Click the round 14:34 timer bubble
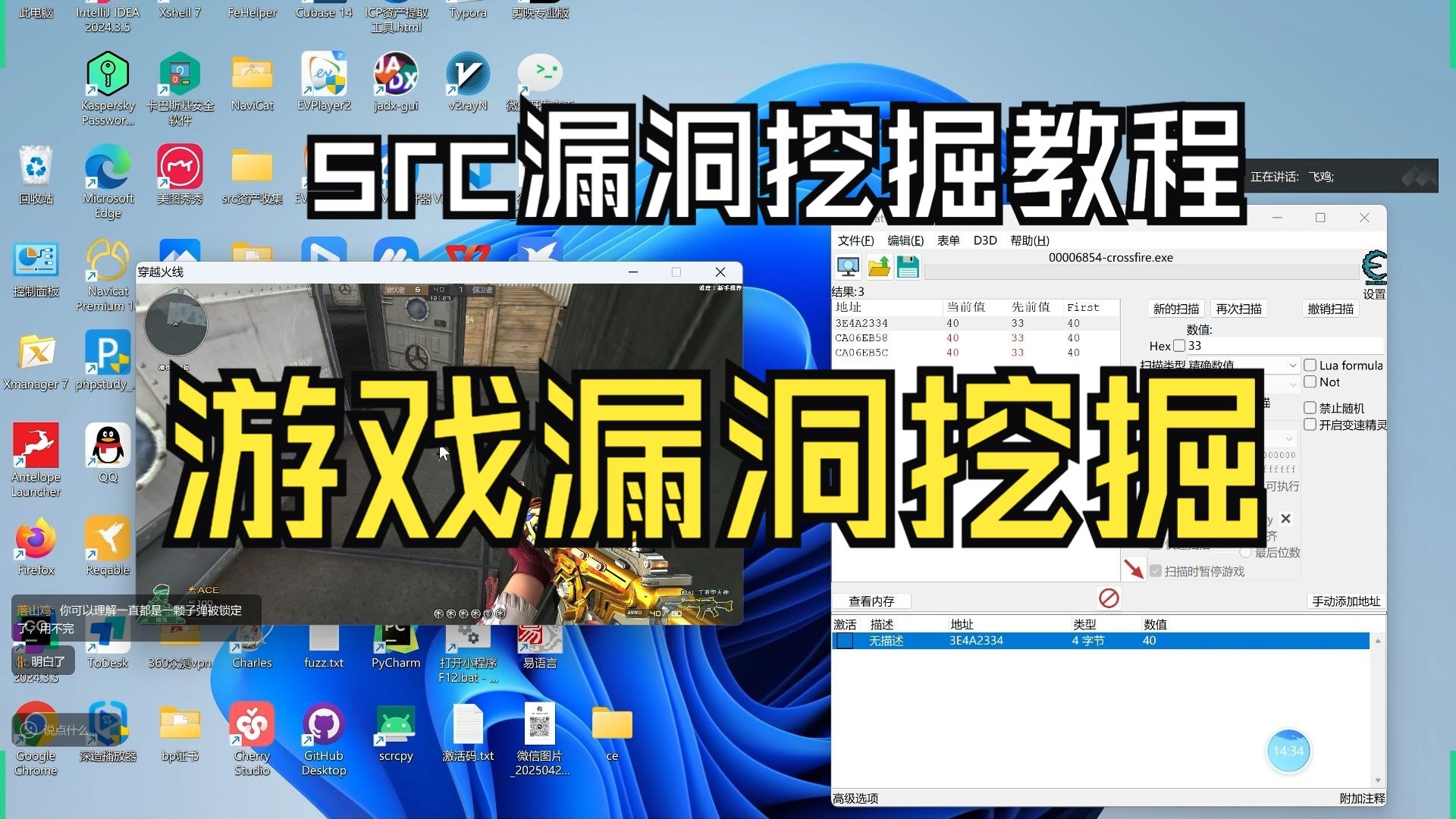 tap(1288, 751)
